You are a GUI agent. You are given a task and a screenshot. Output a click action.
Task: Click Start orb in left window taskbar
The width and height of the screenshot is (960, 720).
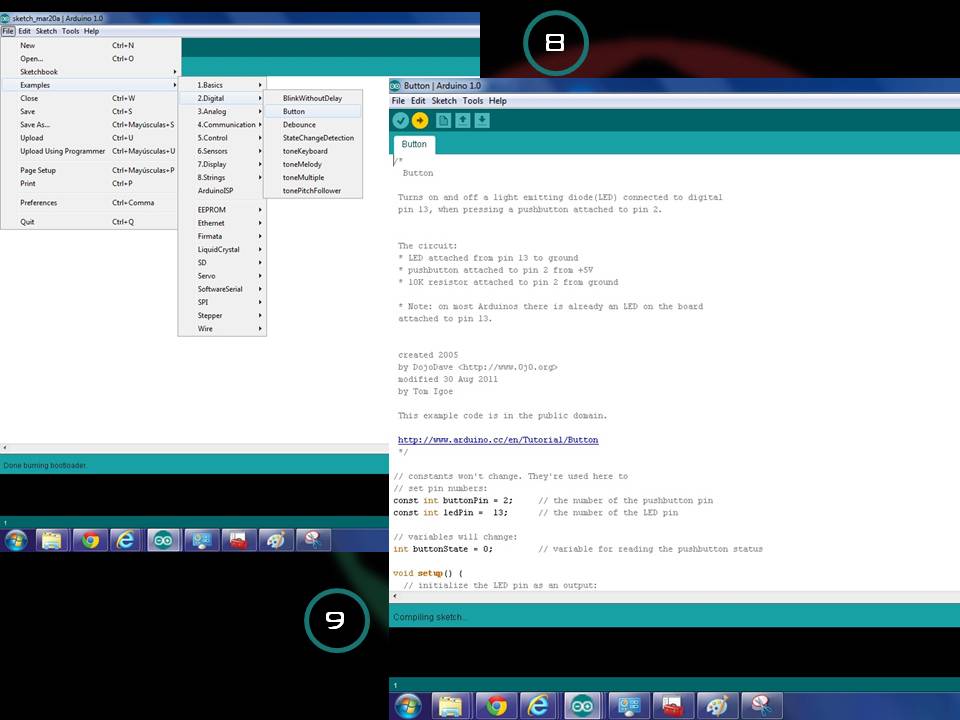coord(17,540)
